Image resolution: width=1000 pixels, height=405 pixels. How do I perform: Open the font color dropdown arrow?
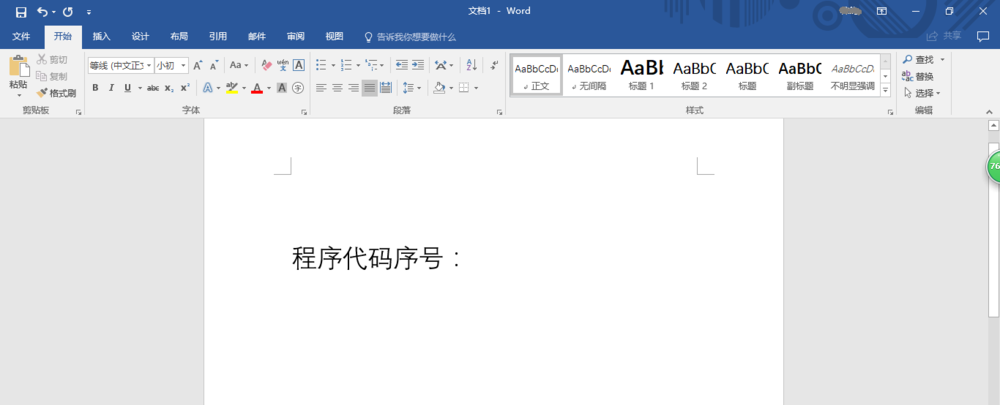(268, 88)
